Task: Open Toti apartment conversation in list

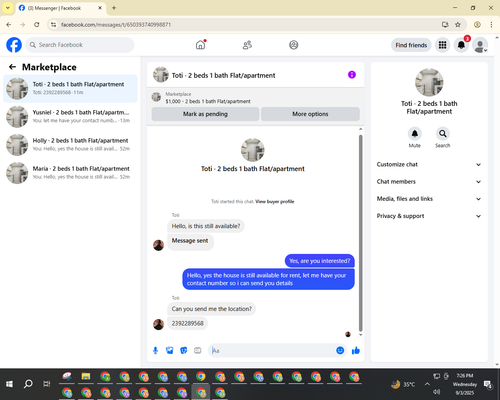Action: (x=70, y=88)
